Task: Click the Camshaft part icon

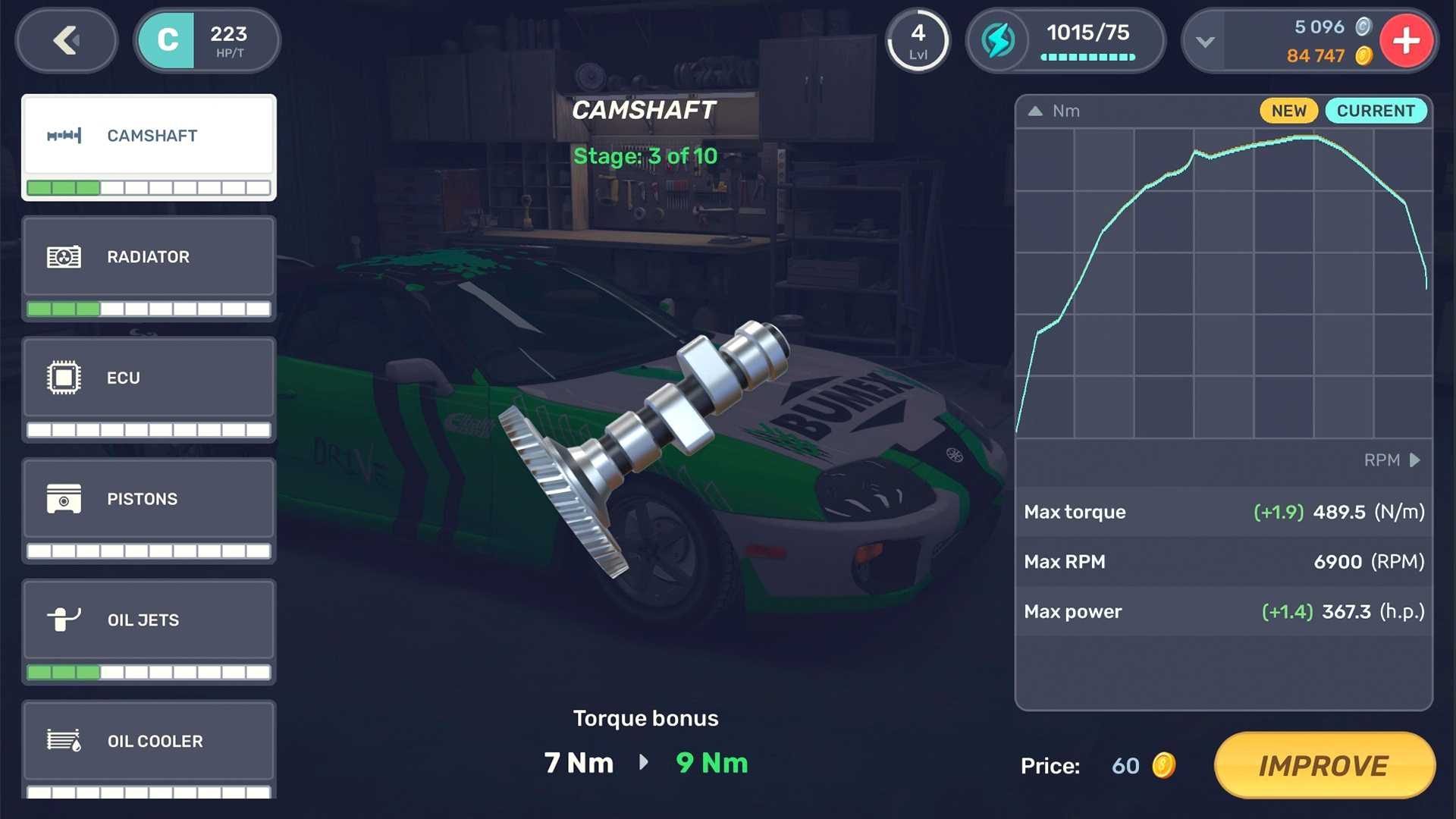Action: (63, 135)
